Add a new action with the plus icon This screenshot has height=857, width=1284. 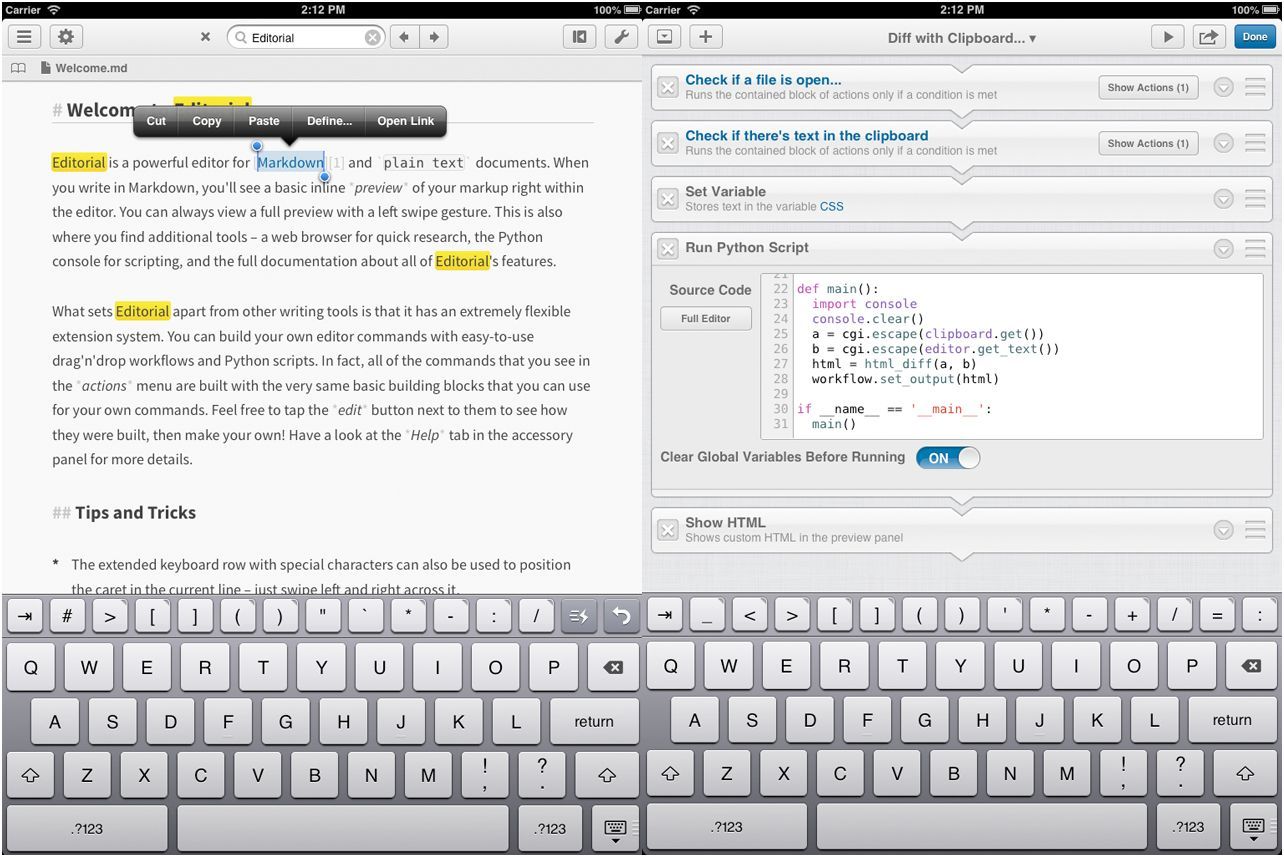tap(706, 36)
